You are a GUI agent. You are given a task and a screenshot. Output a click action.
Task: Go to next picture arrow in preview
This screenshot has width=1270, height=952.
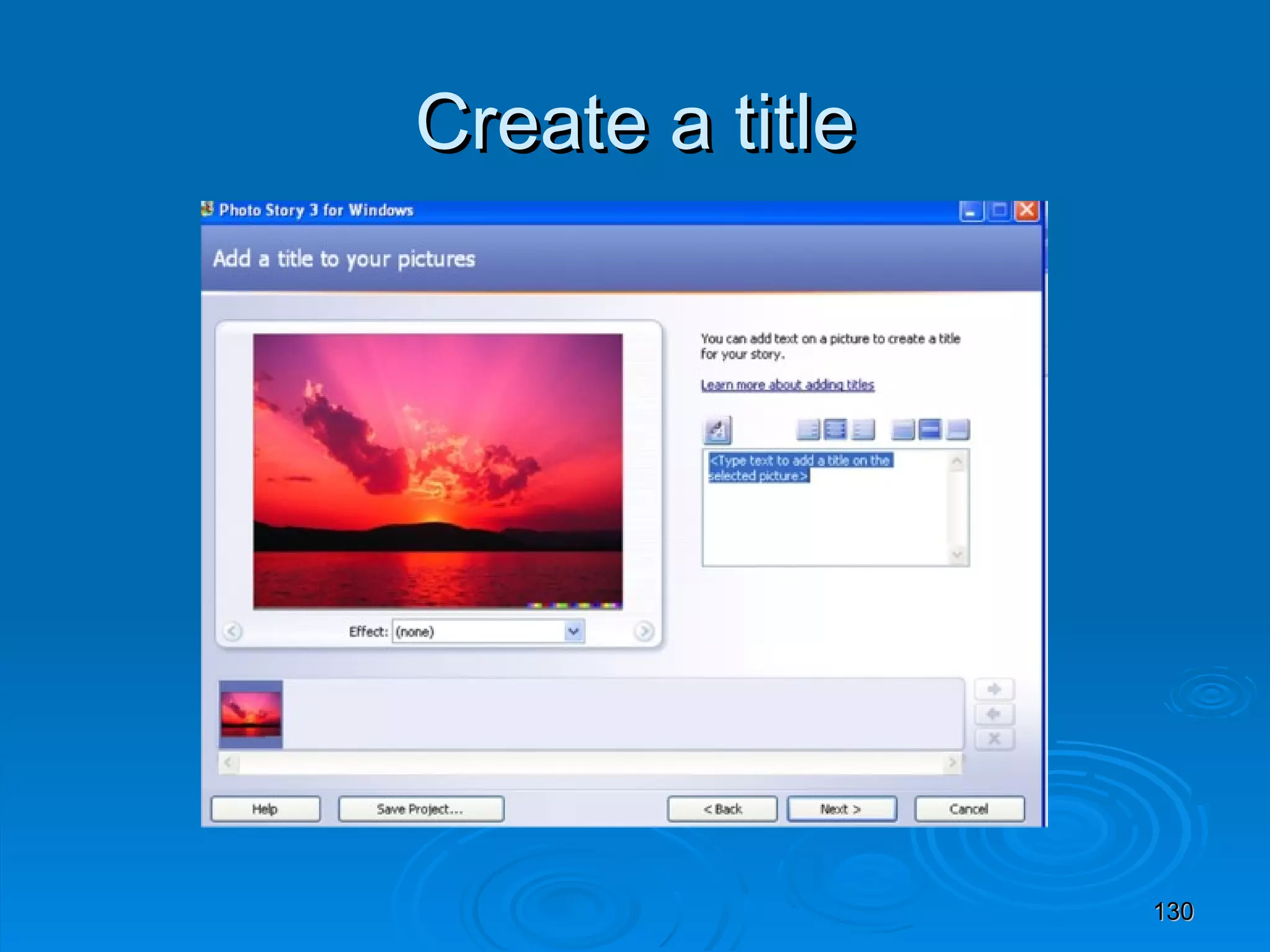(x=644, y=631)
